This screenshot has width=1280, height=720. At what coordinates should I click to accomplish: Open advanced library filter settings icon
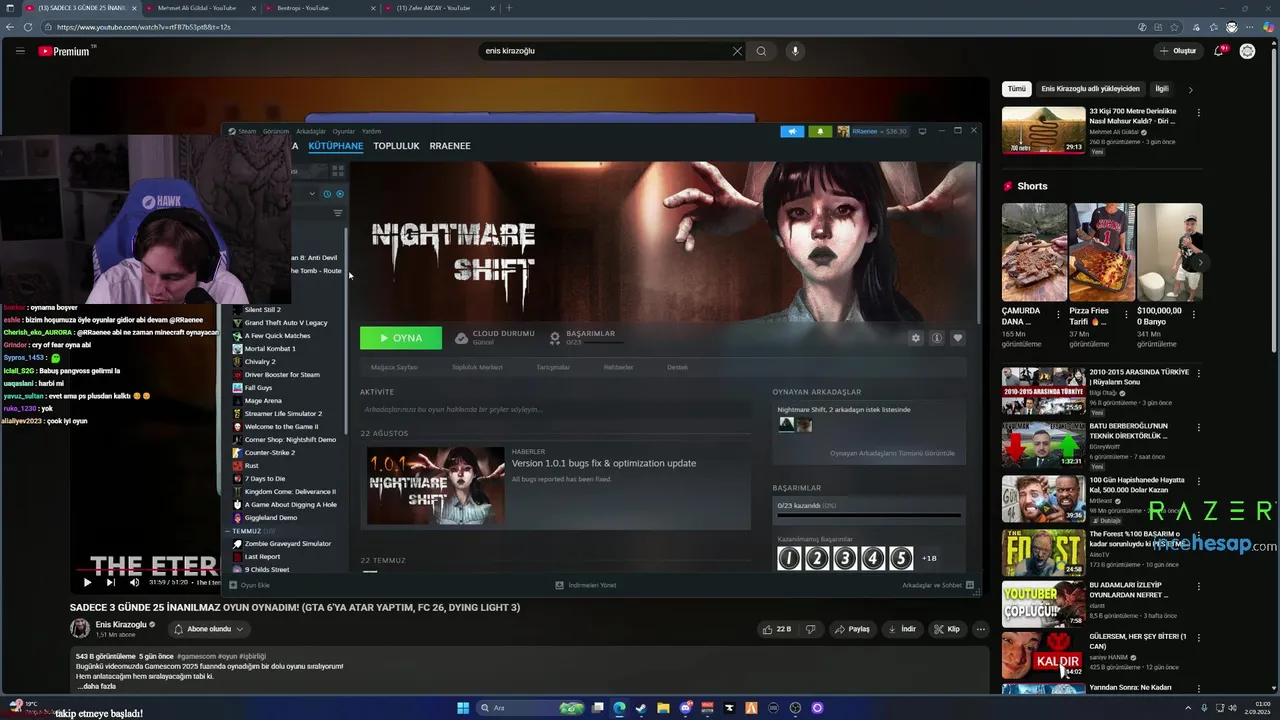pos(338,213)
